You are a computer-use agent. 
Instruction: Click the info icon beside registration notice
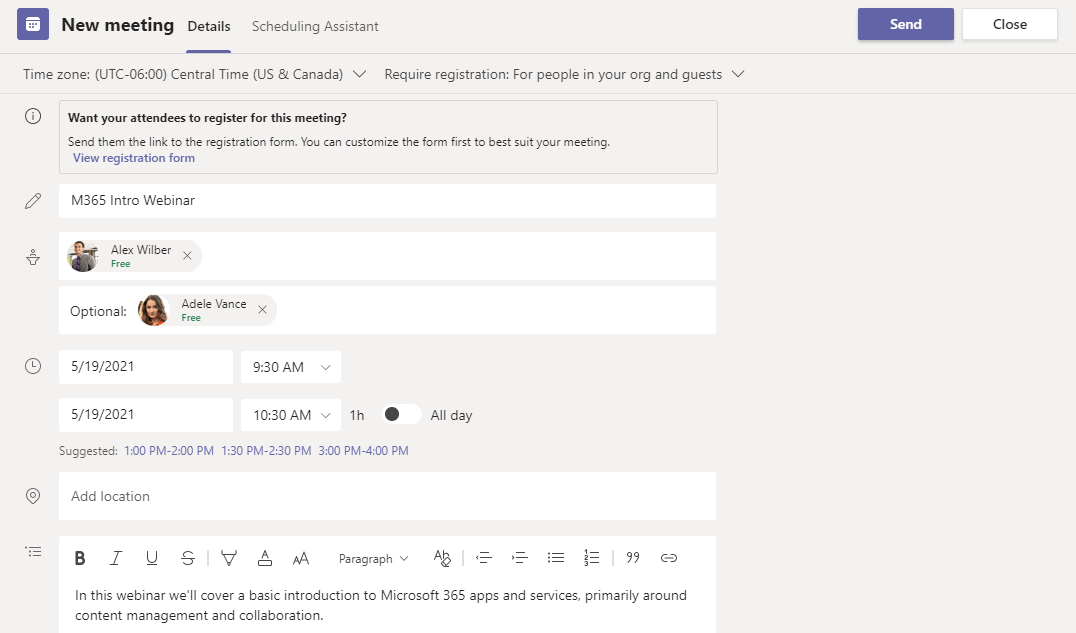pos(33,116)
